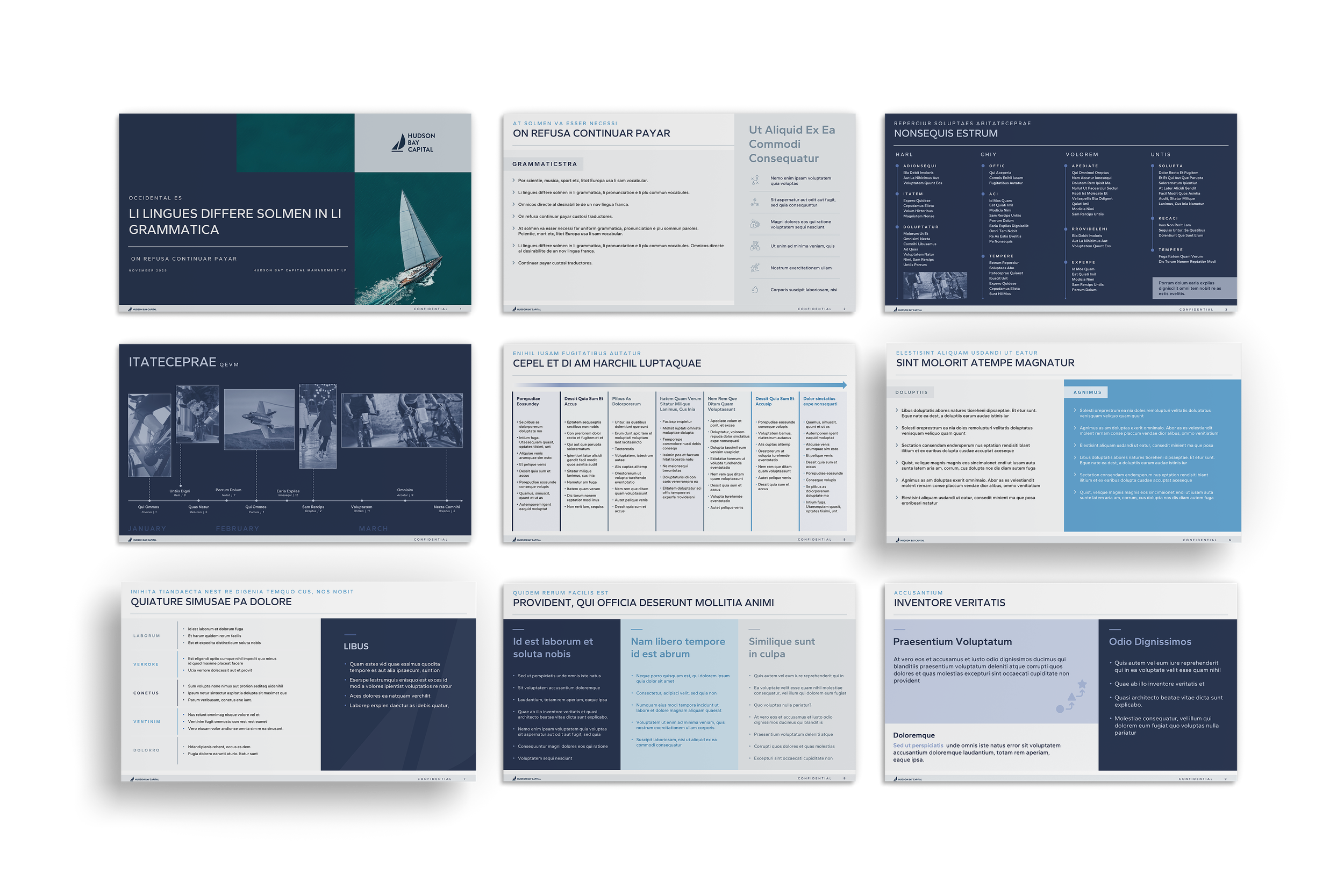Select the cyclists photo on timeline slide
Viewport: 1344px width, 896px height.
[x=402, y=420]
